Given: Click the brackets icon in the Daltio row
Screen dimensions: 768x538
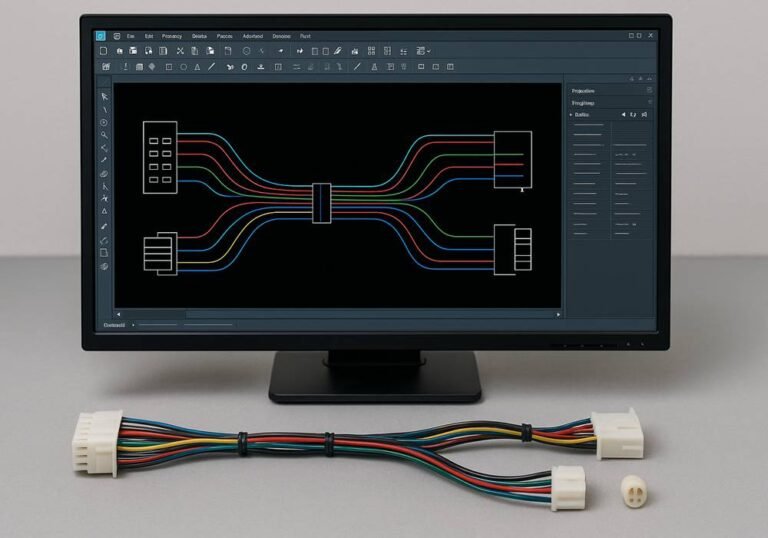Looking at the screenshot, I should pyautogui.click(x=633, y=115).
